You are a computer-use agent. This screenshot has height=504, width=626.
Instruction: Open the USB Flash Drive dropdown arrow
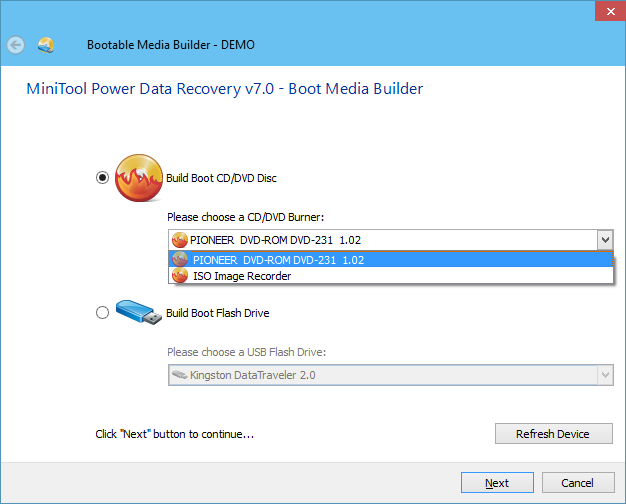pos(605,375)
